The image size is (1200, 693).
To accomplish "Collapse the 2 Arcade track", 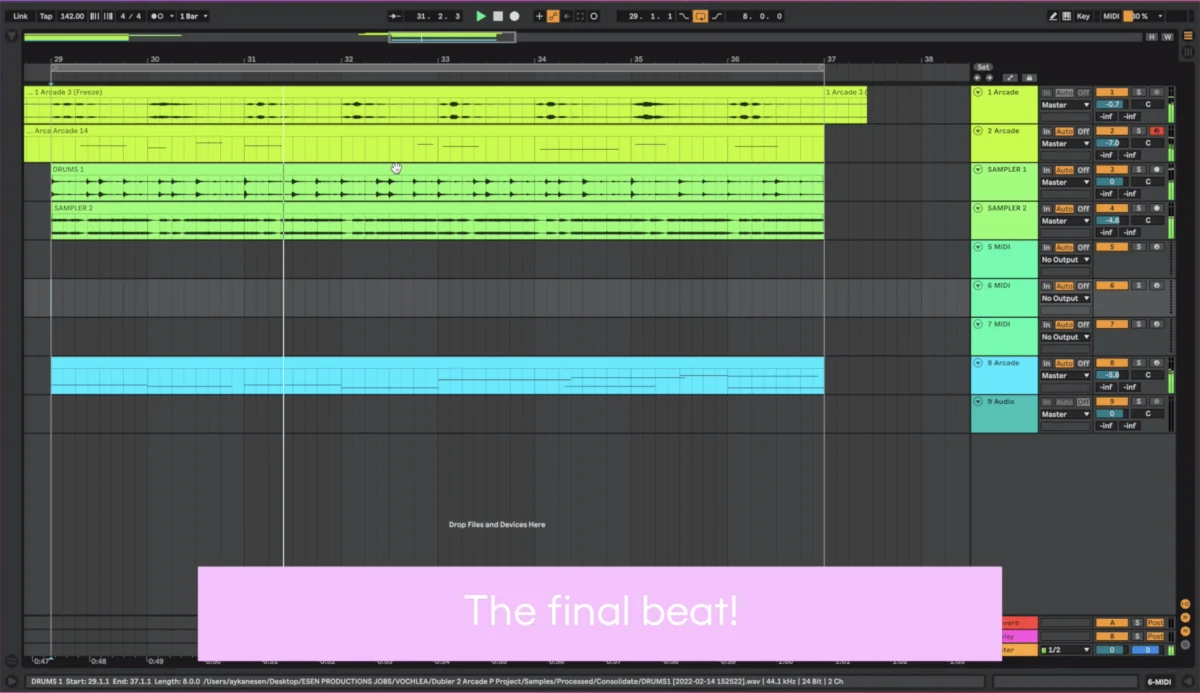I will [x=978, y=131].
